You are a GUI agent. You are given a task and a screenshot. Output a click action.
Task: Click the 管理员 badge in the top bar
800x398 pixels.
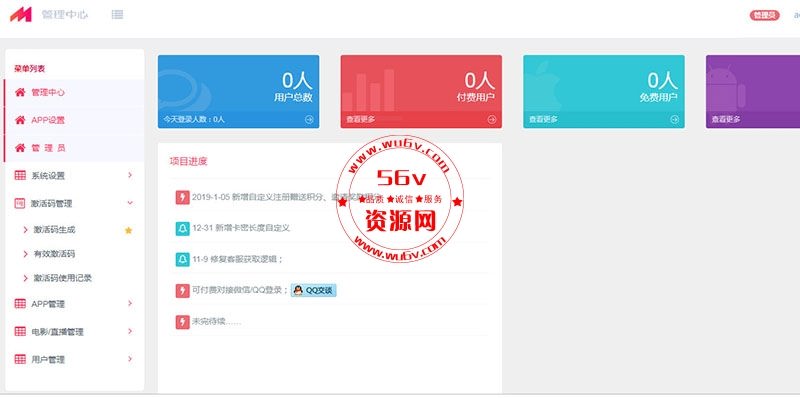pyautogui.click(x=764, y=15)
